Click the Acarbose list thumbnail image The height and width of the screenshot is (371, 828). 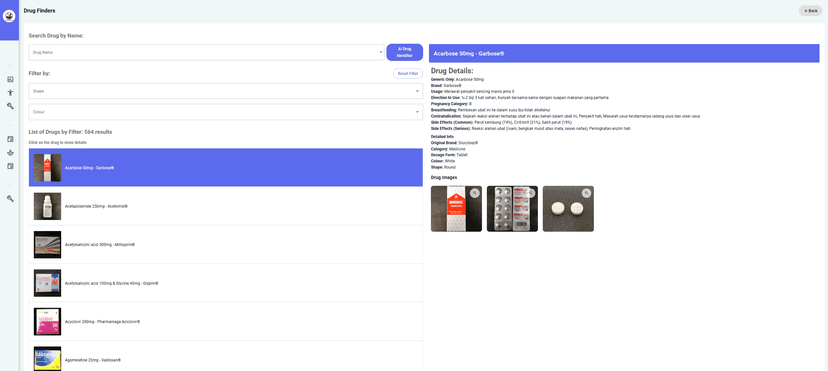48,168
